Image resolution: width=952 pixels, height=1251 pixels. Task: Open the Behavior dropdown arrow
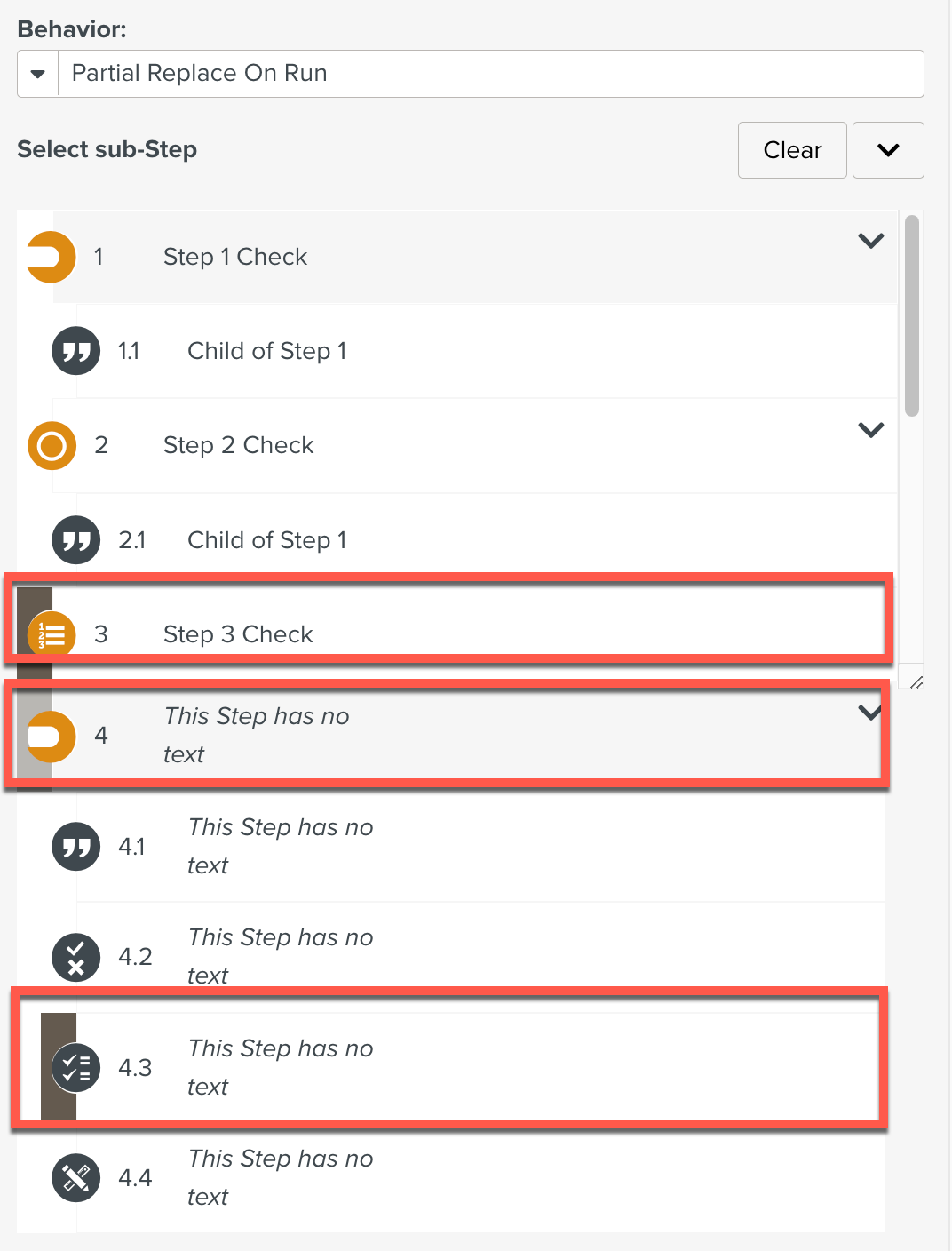37,74
